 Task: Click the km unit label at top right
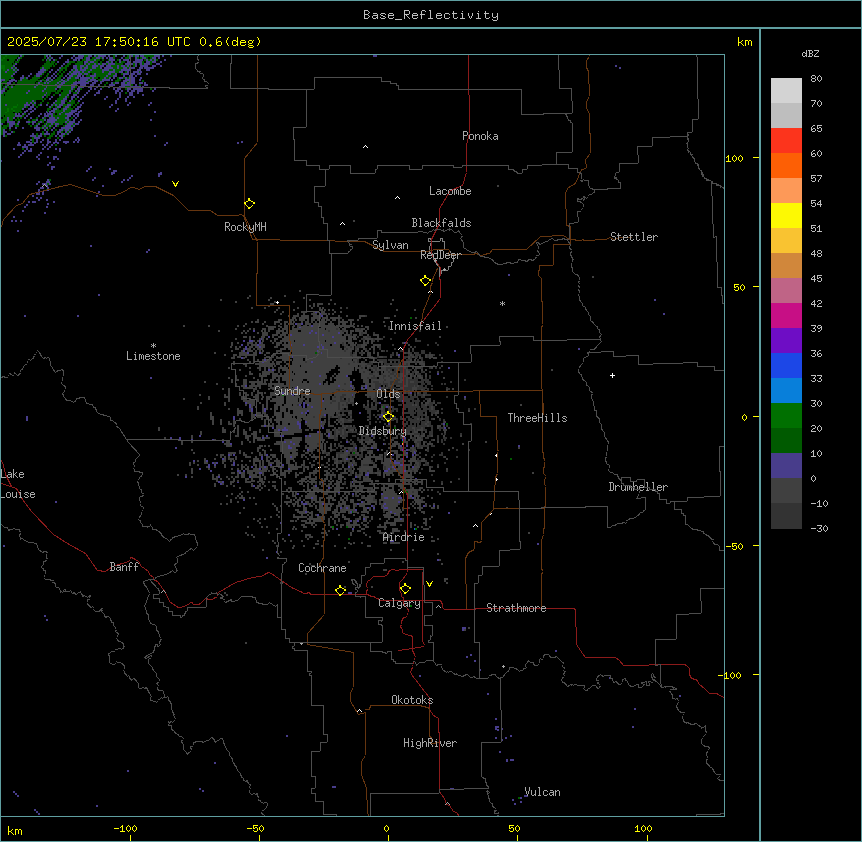click(x=745, y=42)
